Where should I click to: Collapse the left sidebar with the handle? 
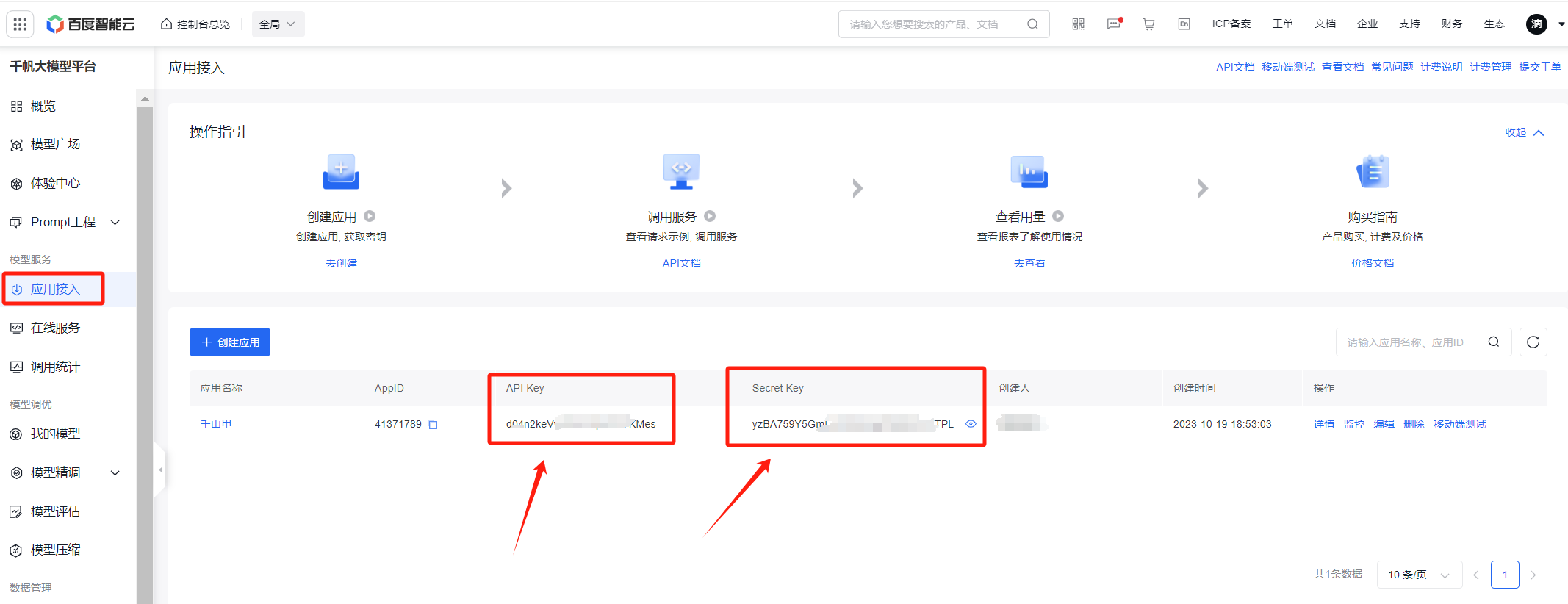pos(160,470)
